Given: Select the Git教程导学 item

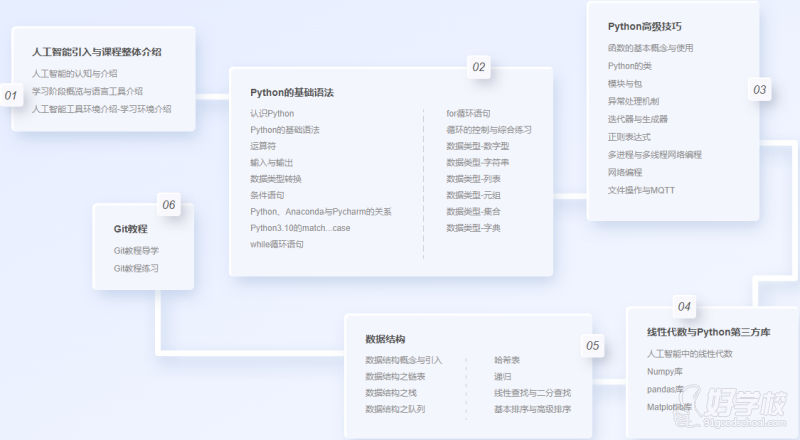Looking at the screenshot, I should [136, 250].
